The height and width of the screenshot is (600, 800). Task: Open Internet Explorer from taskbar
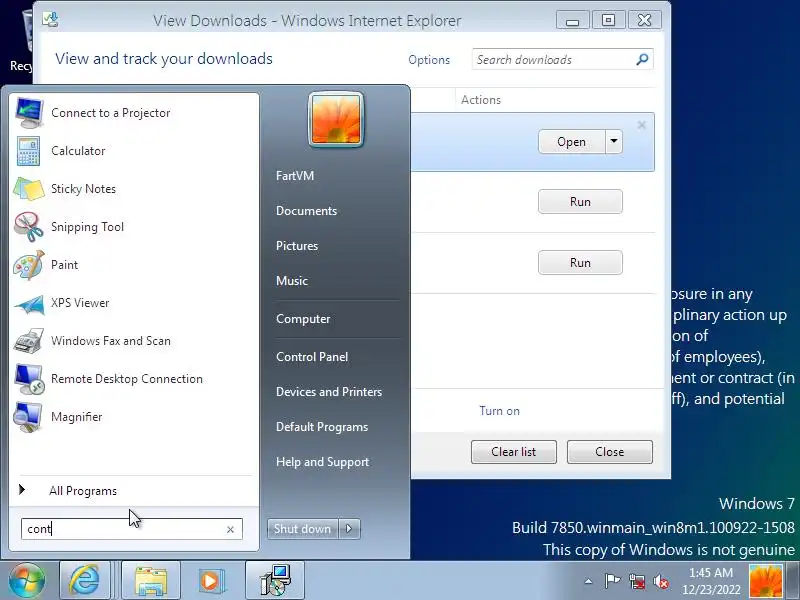[x=85, y=580]
